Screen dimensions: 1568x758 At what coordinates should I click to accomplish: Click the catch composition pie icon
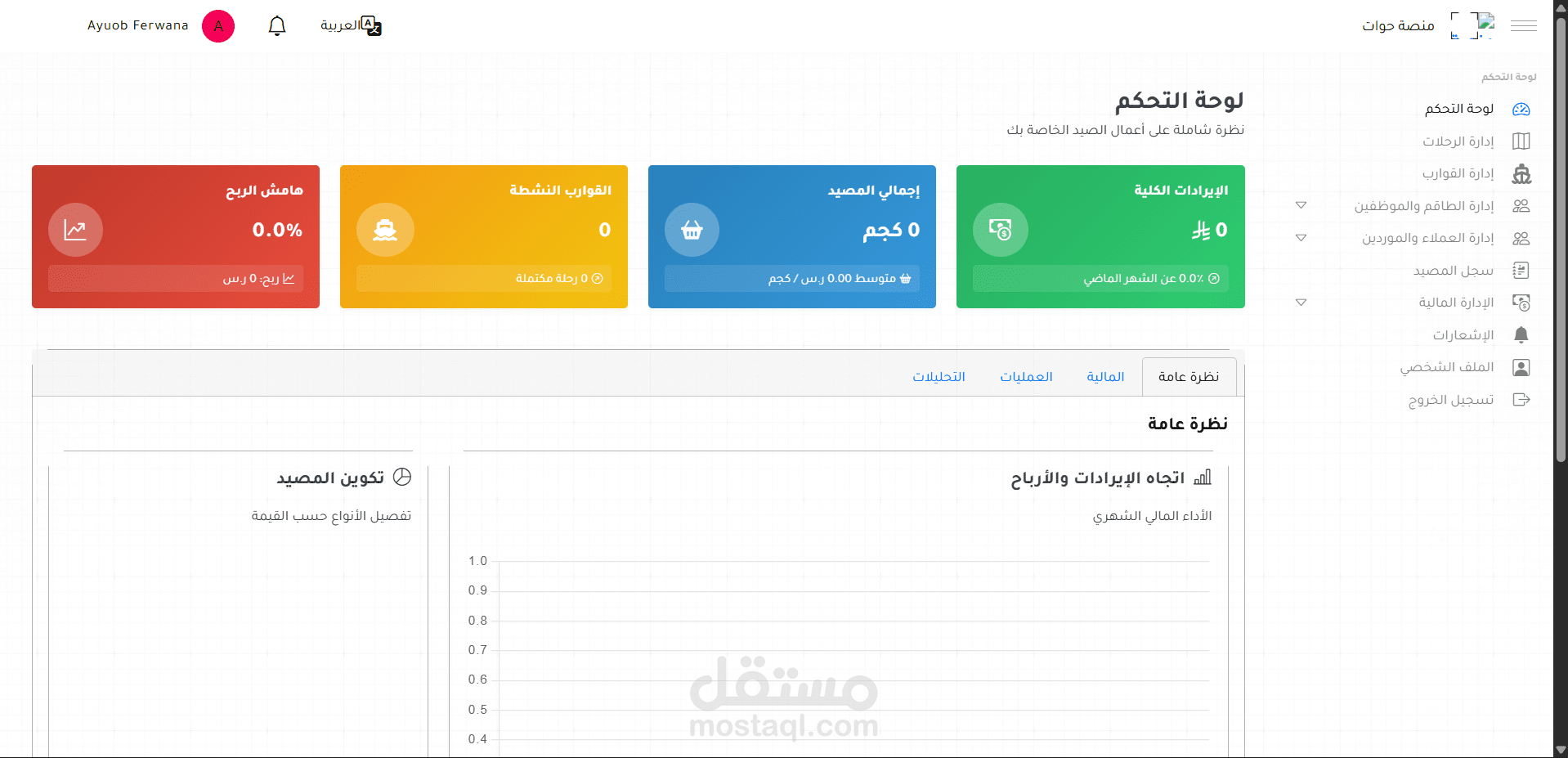point(402,478)
